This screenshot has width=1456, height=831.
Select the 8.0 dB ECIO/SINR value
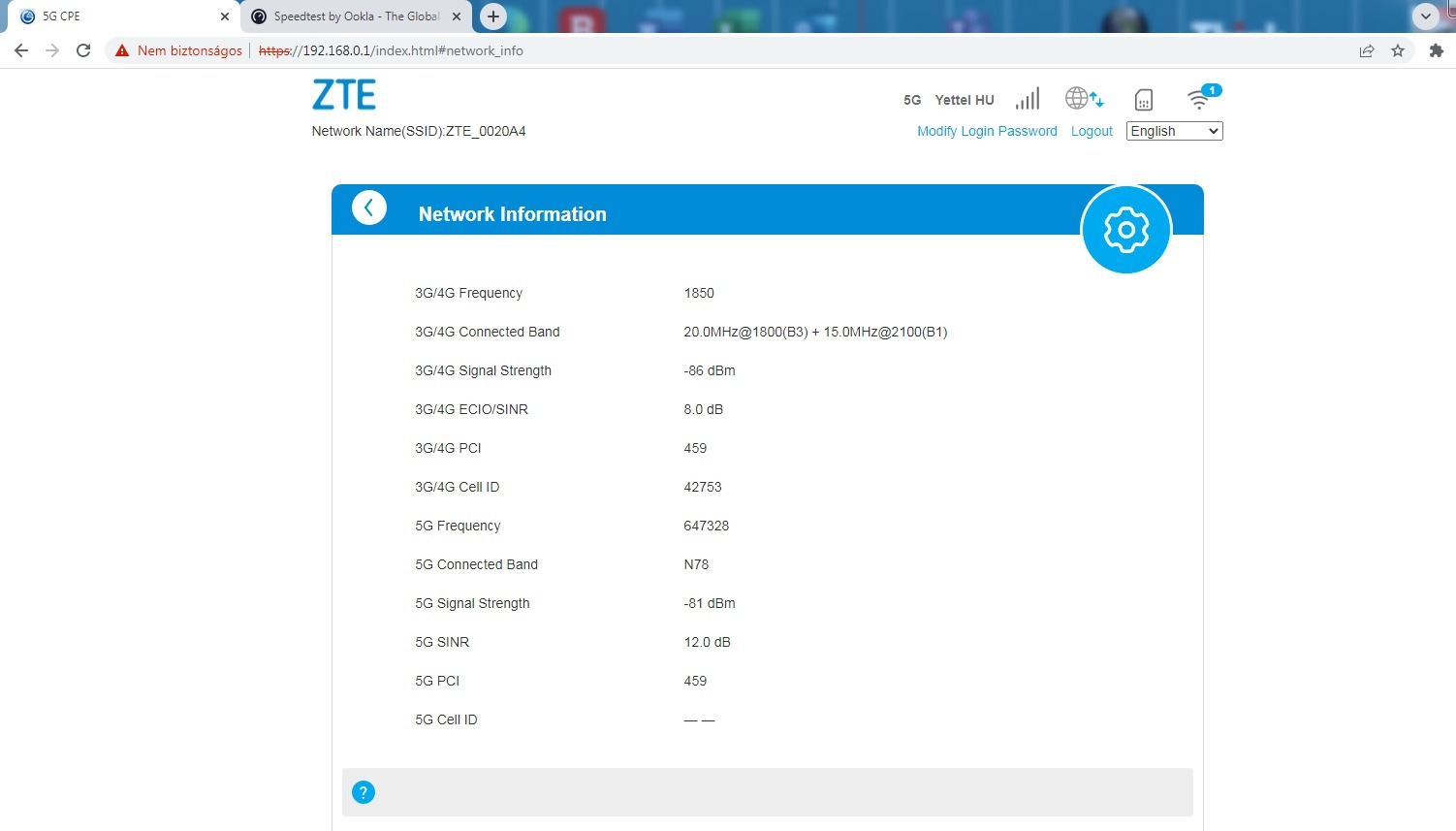[x=704, y=409]
